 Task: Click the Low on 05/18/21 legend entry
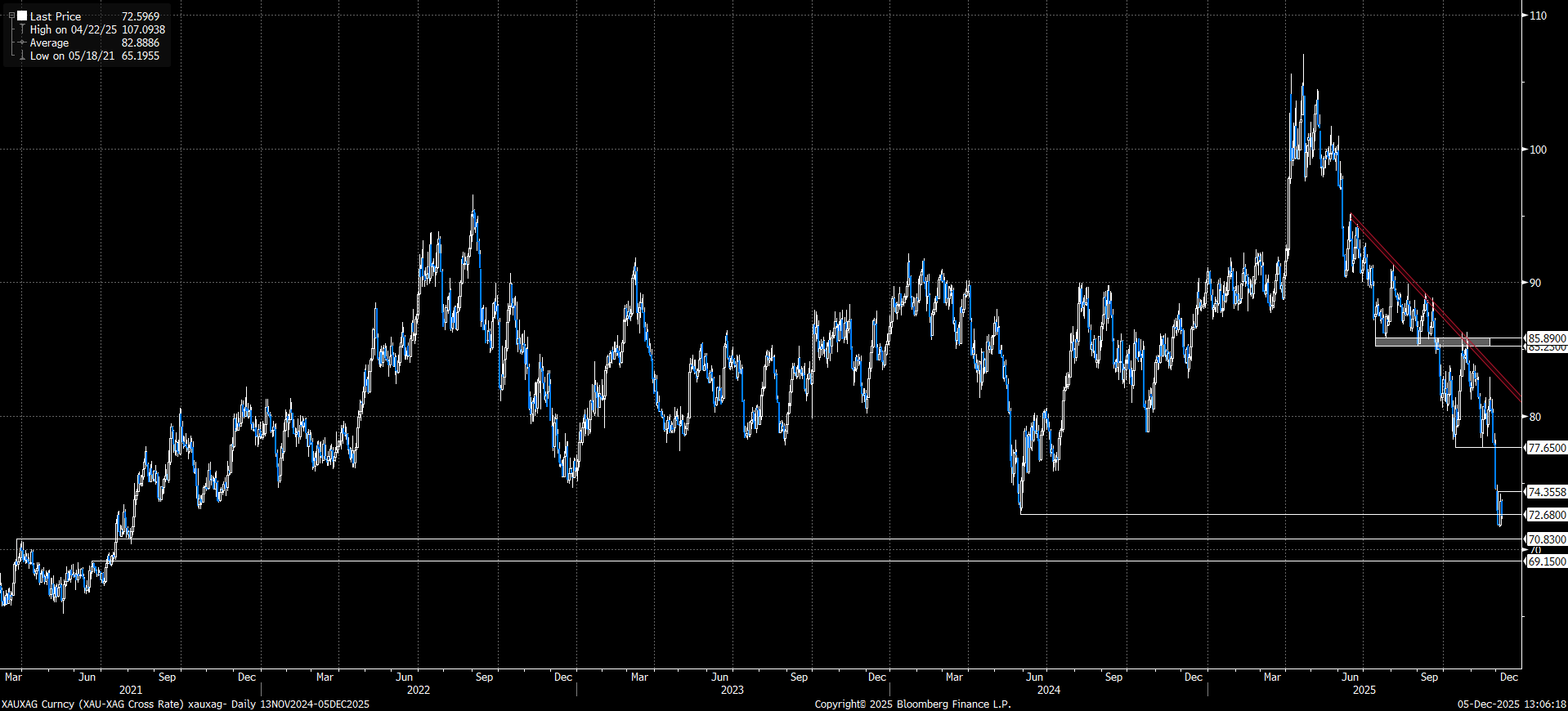[72, 56]
